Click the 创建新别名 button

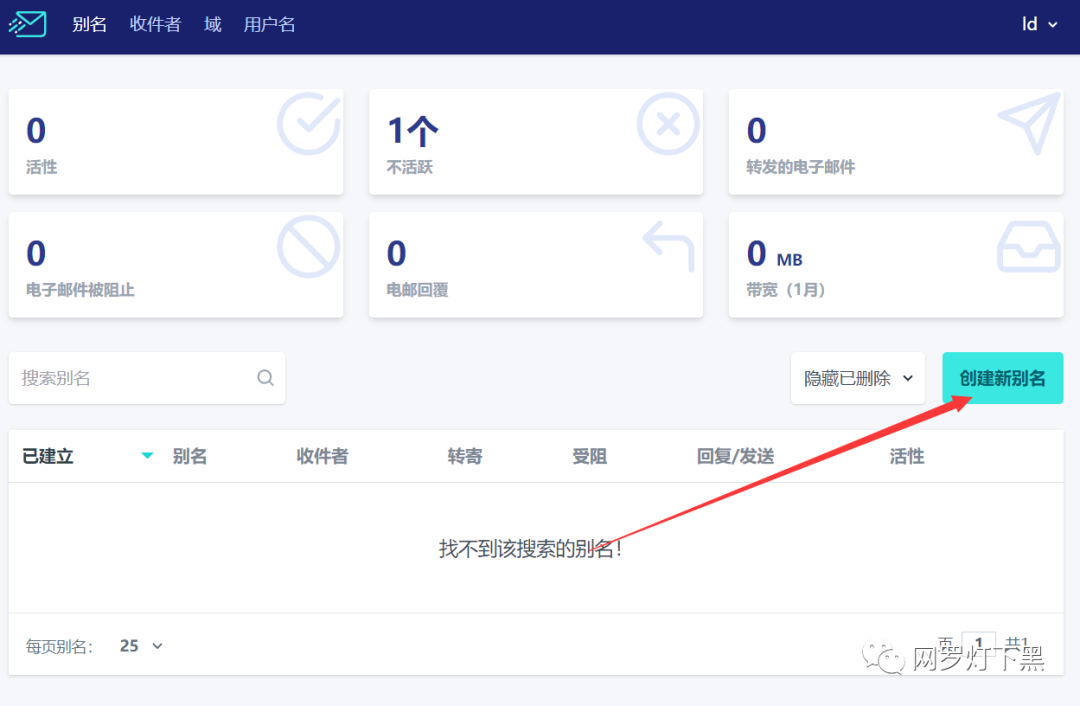click(x=1002, y=378)
